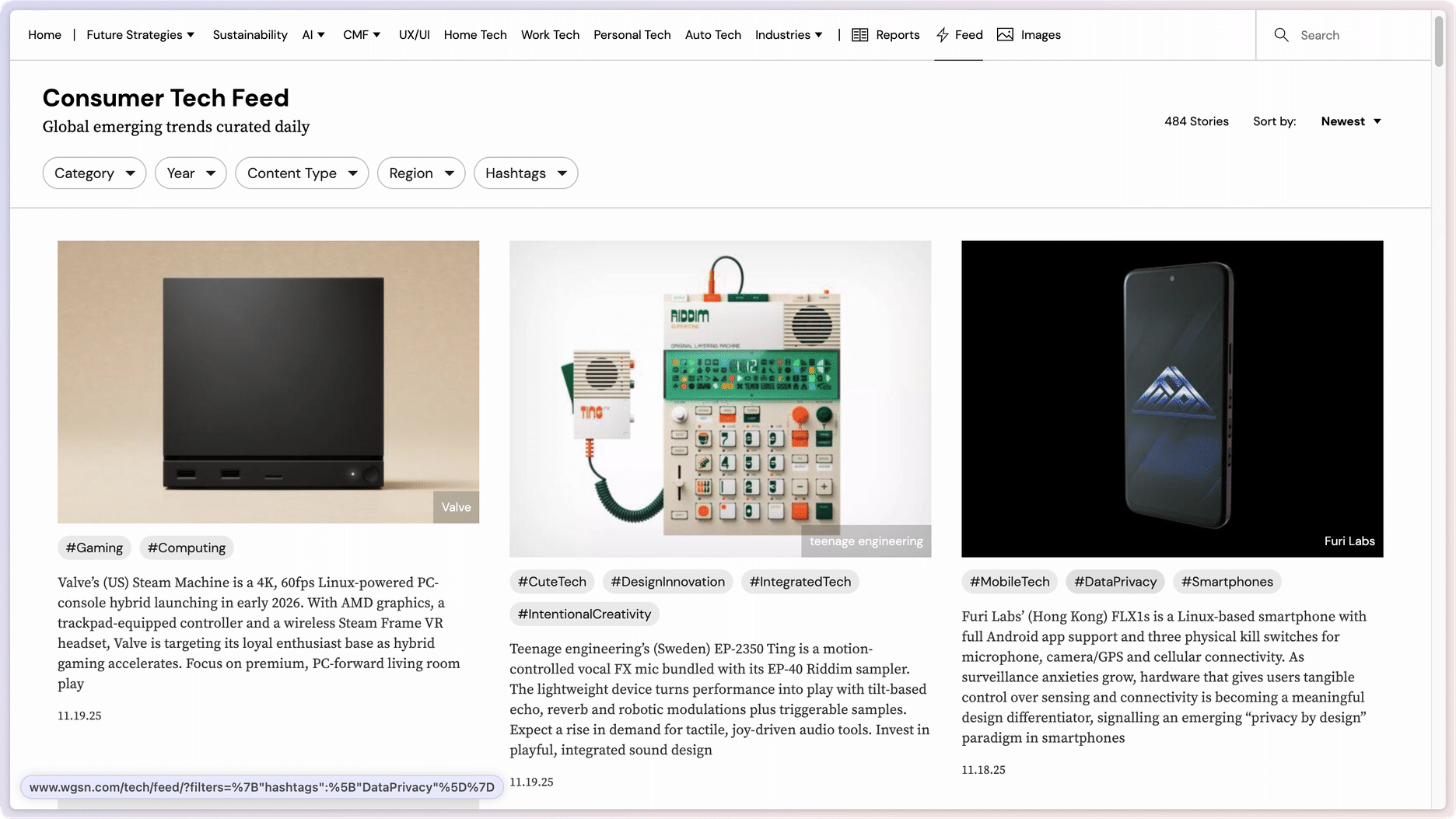Screen dimensions: 1456x819
Task: Open the Hashtags filter dropdown
Action: pos(525,173)
